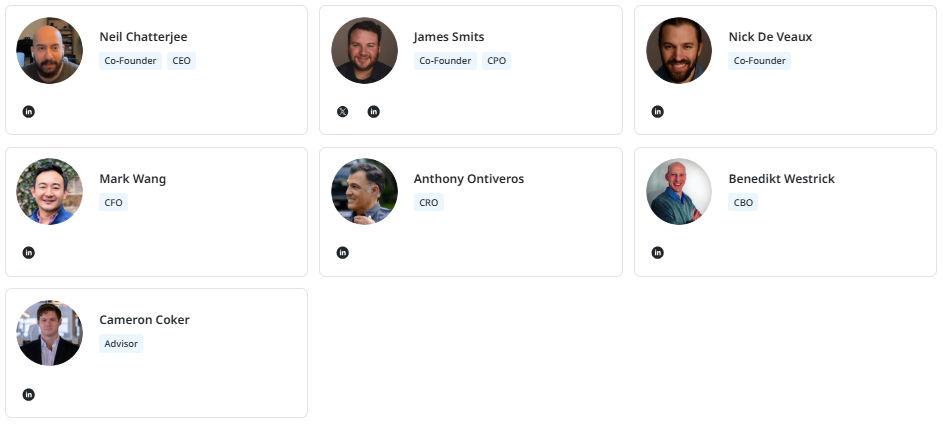
Task: Click Neil Chatterjee's profile photo
Action: coord(50,50)
